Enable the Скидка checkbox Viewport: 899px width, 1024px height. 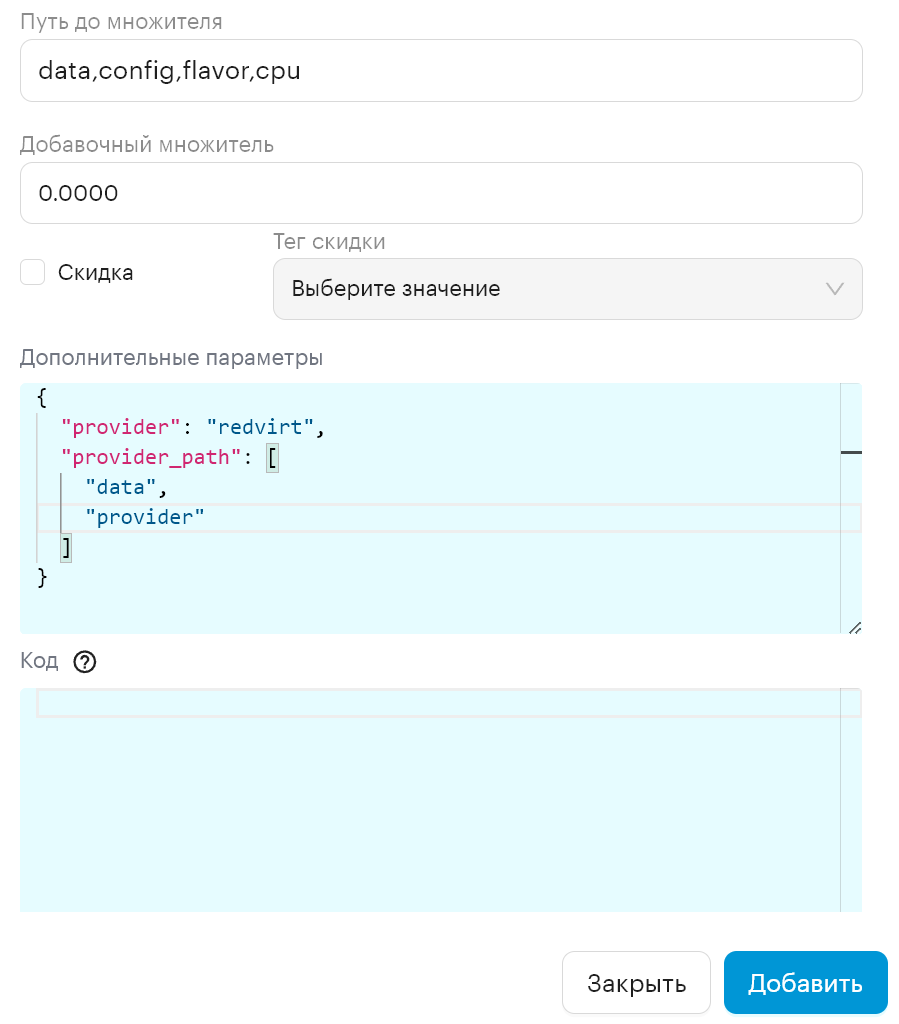click(33, 272)
